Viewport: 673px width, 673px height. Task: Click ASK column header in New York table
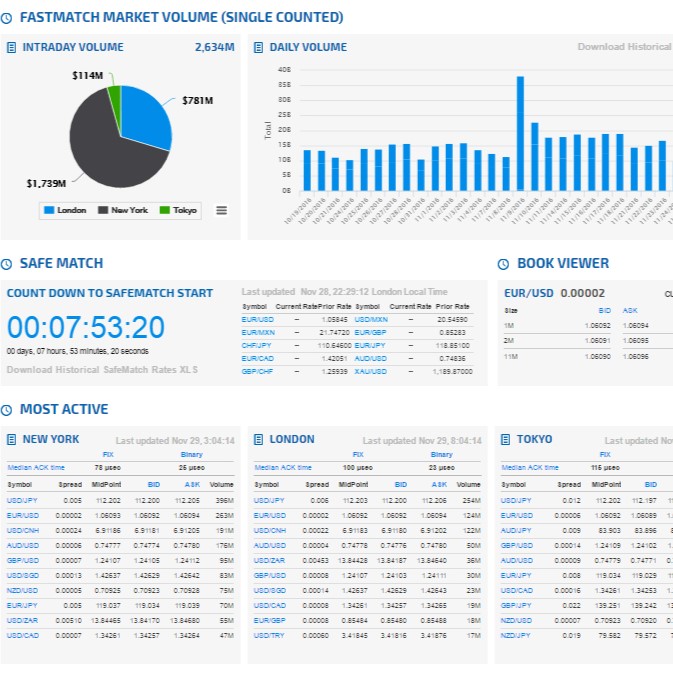point(192,484)
